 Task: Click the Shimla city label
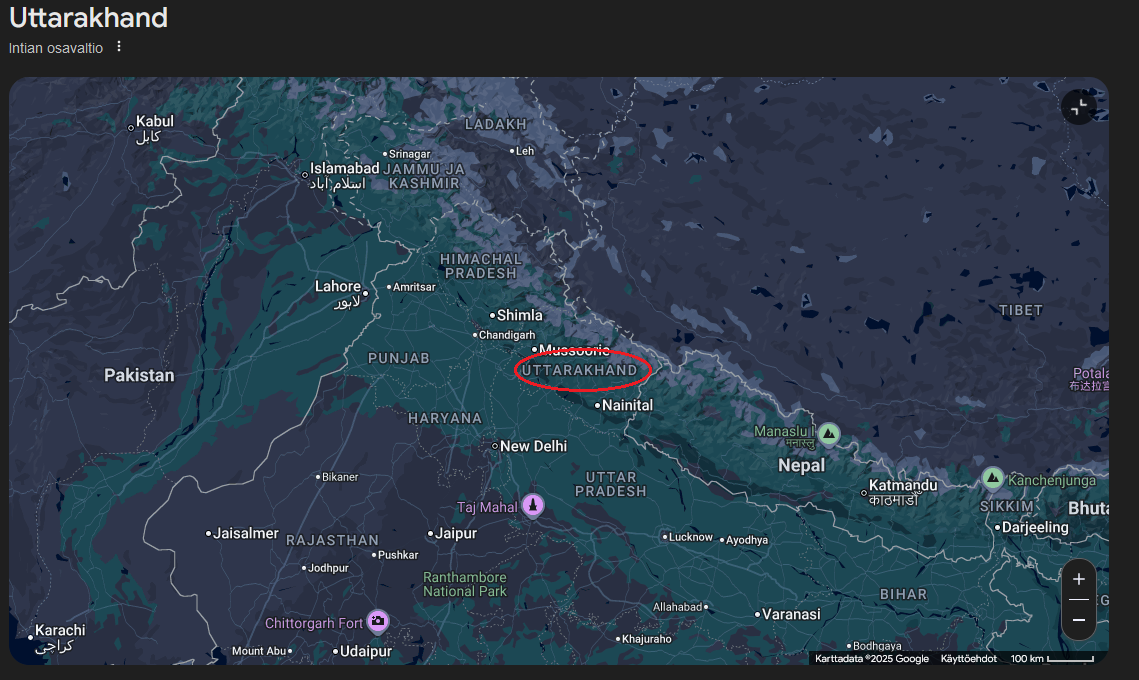click(x=519, y=315)
